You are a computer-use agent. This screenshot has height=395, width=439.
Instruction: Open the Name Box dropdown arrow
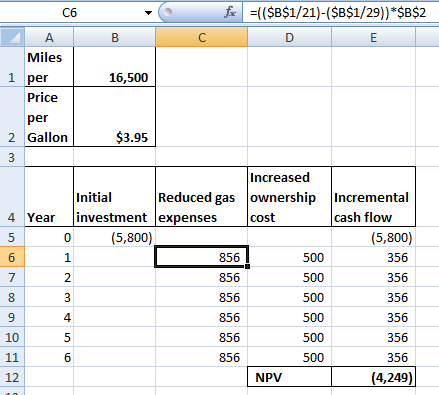(148, 13)
